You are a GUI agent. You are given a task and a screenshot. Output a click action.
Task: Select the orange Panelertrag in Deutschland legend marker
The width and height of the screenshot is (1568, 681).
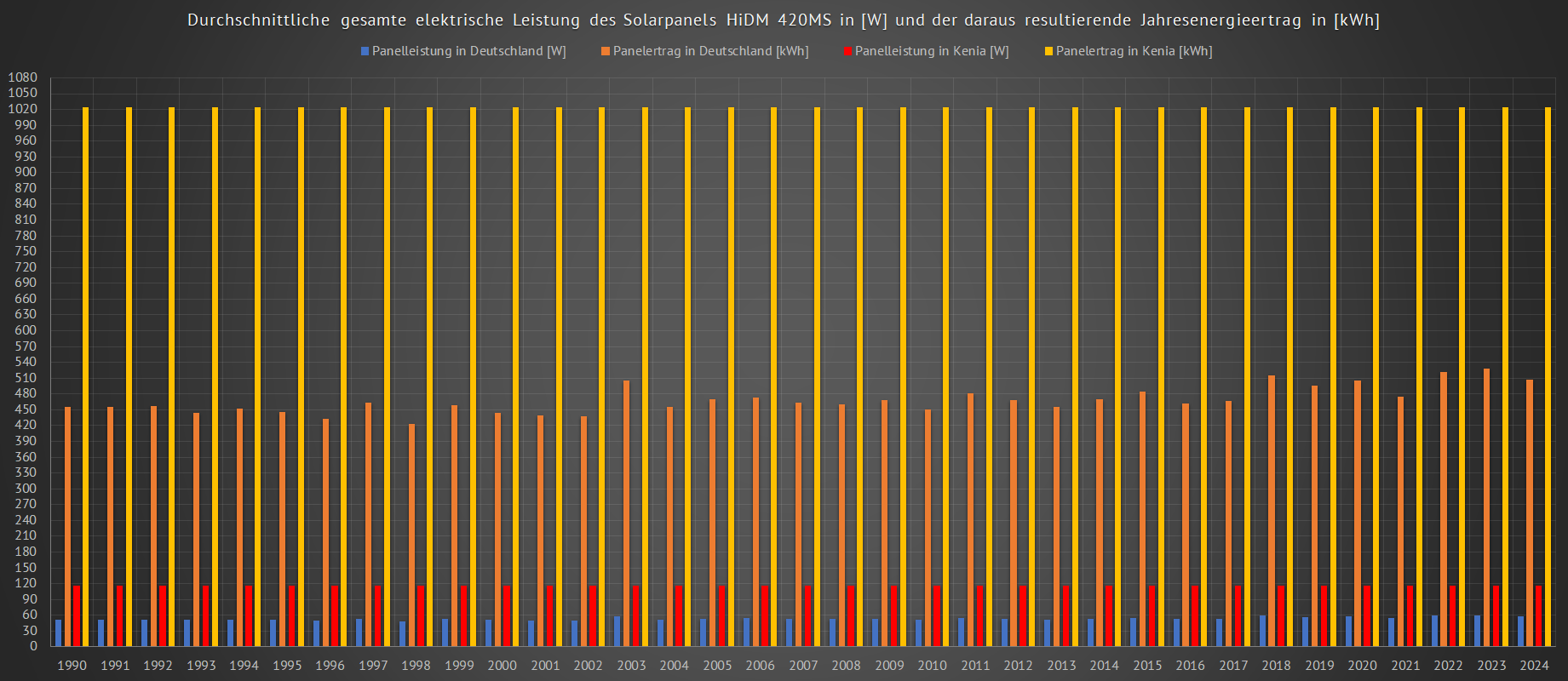[606, 51]
